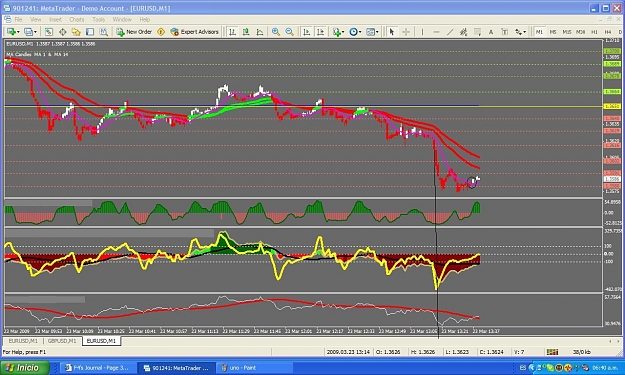Open the Window menu

(x=122, y=19)
